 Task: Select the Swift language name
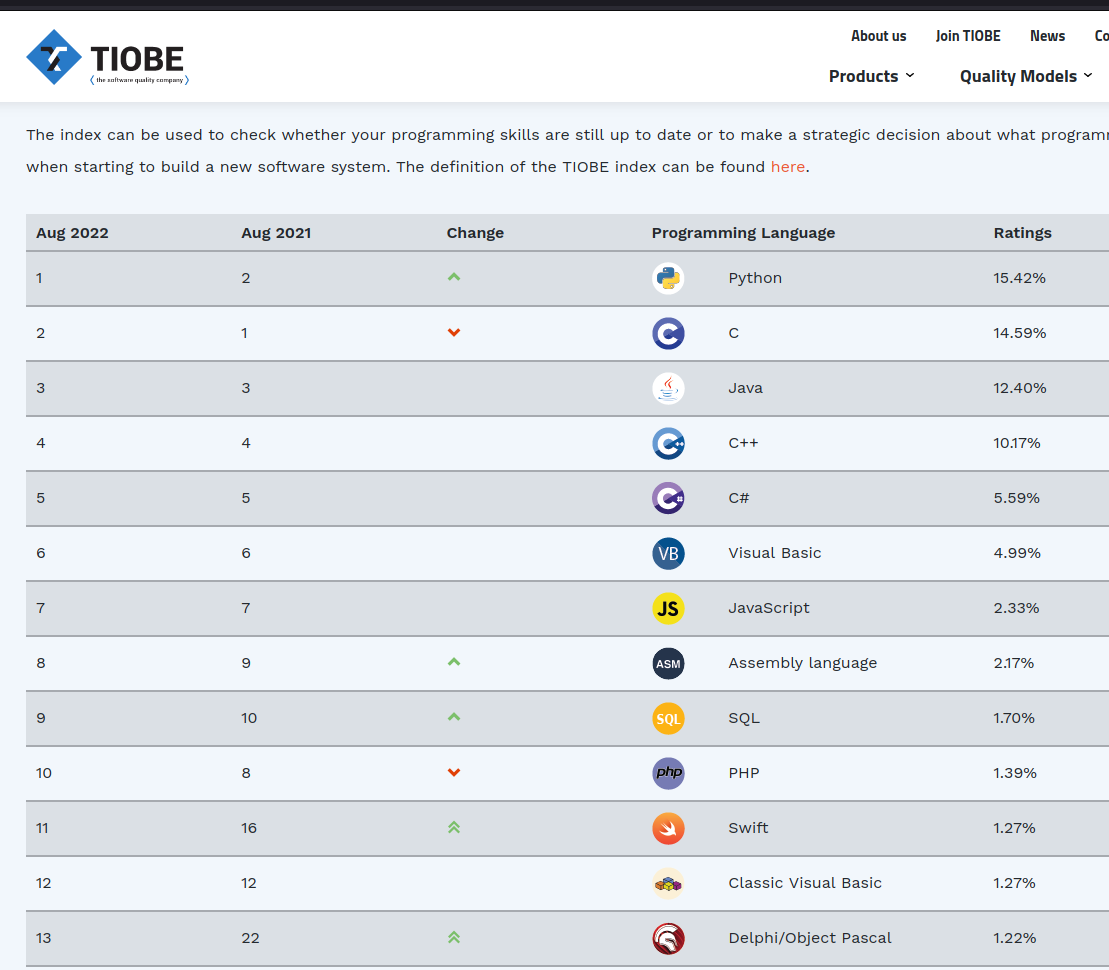748,828
